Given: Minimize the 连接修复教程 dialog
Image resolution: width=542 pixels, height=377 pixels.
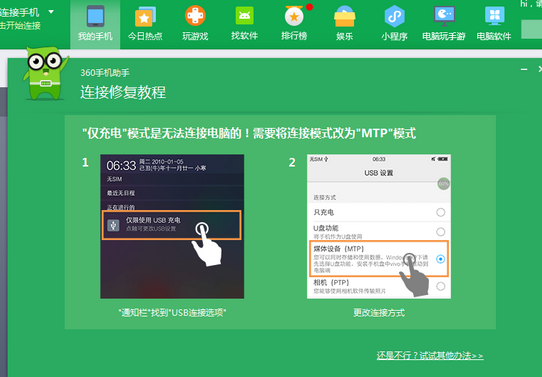Looking at the screenshot, I should pos(524,69).
